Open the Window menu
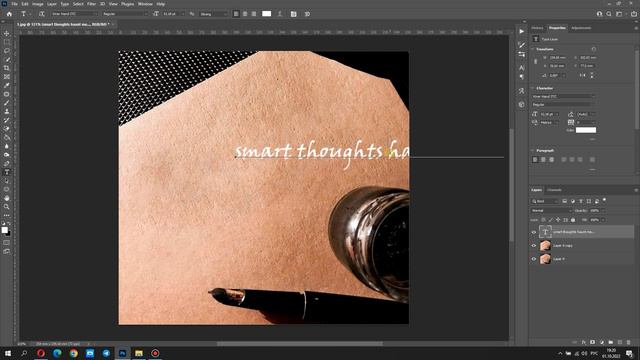This screenshot has width=640, height=360. pyautogui.click(x=145, y=4)
